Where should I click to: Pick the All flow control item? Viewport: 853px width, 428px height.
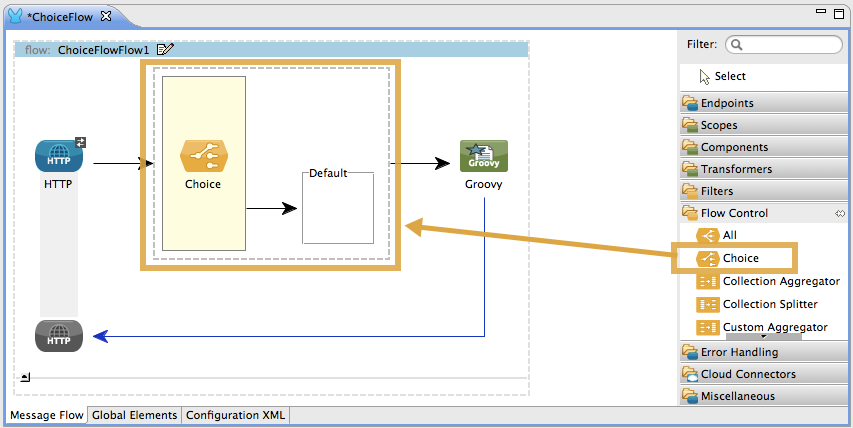(729, 235)
